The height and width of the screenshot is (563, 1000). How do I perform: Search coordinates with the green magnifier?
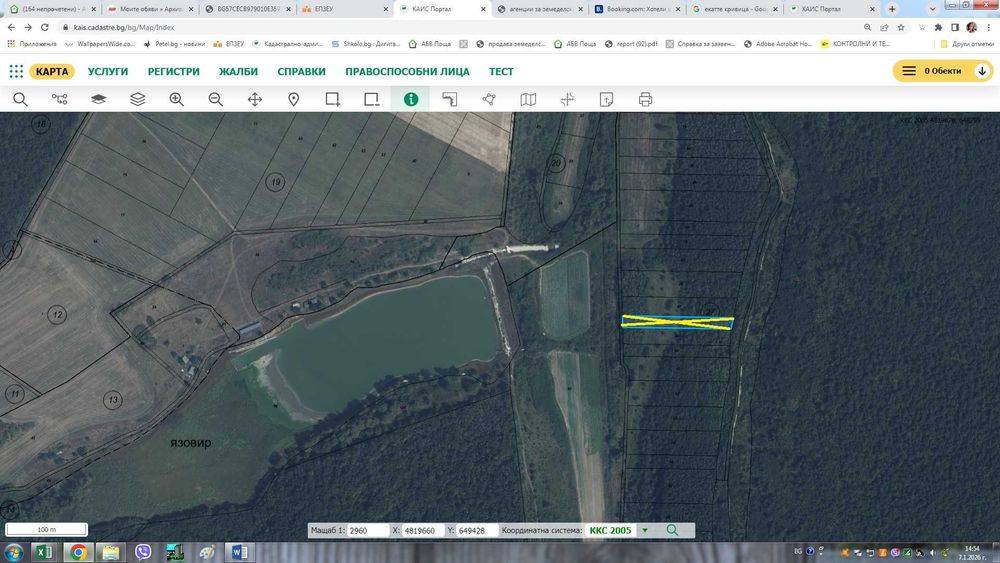pyautogui.click(x=672, y=530)
